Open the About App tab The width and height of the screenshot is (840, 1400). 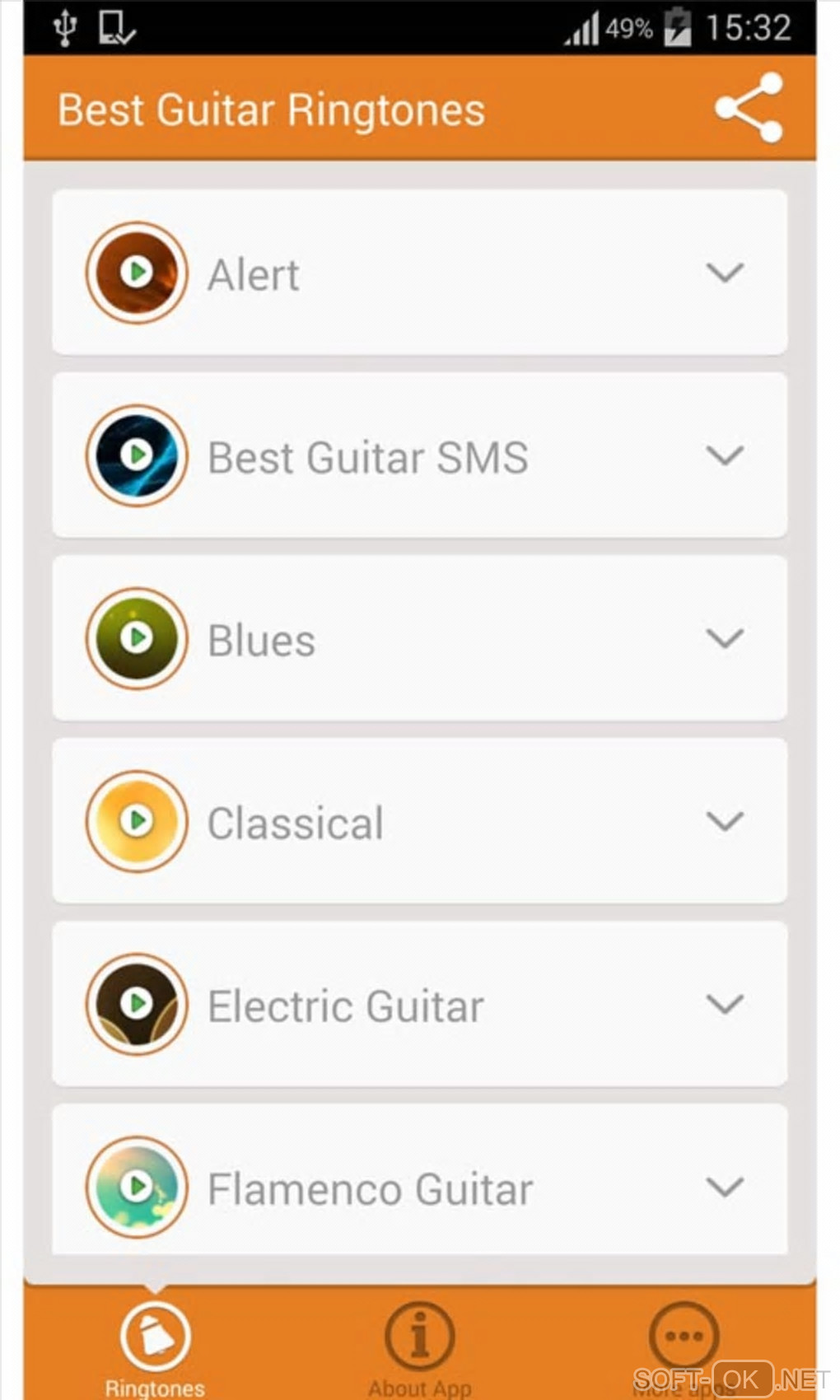419,1346
